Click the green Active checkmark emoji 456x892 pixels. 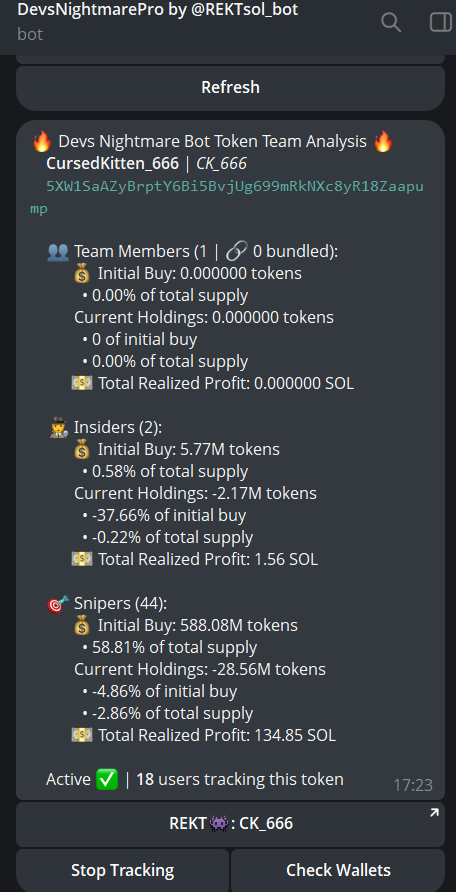107,779
